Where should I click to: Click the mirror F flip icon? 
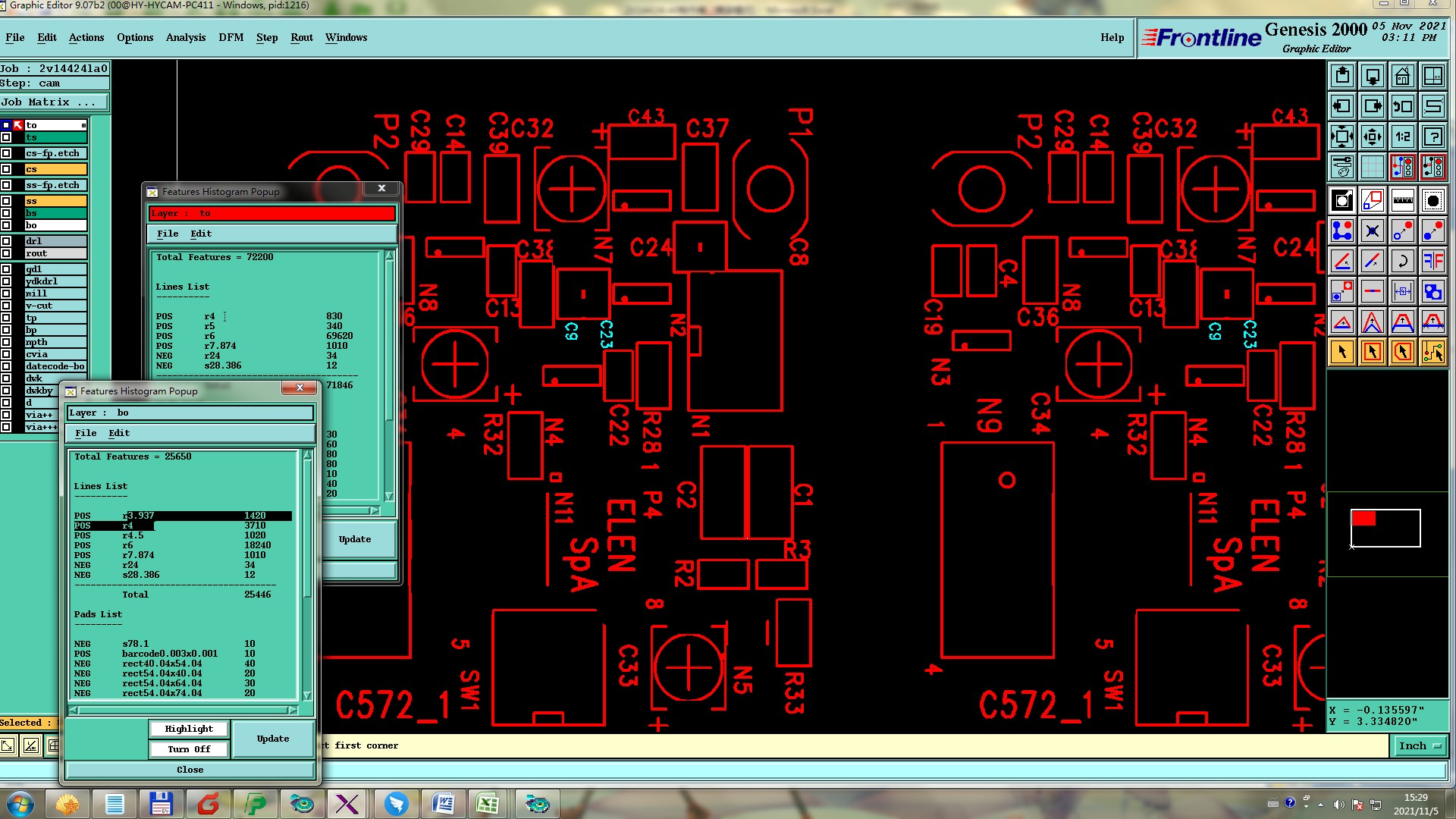(1432, 261)
